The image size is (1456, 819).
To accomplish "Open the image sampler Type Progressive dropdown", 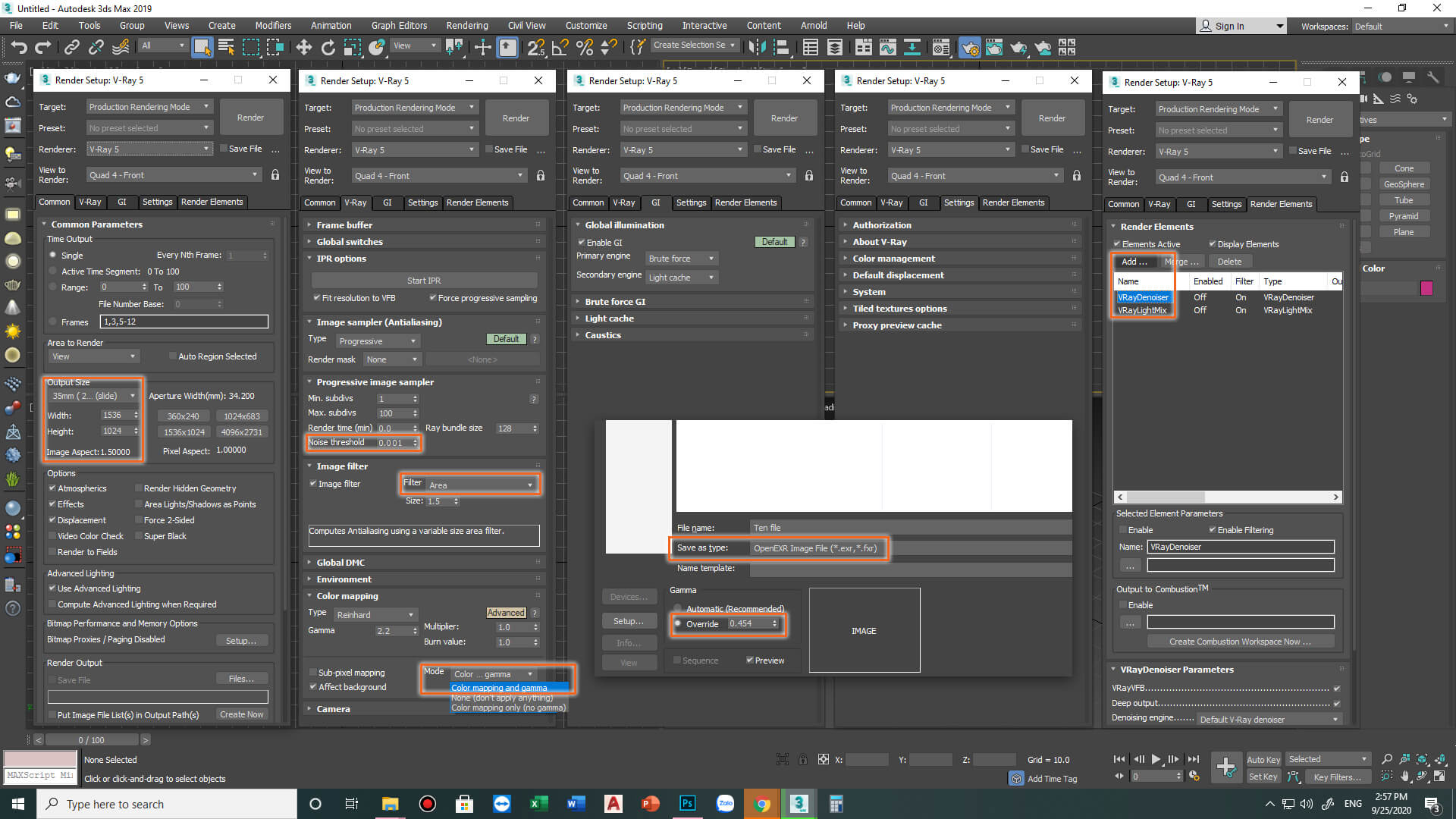I will coord(378,341).
